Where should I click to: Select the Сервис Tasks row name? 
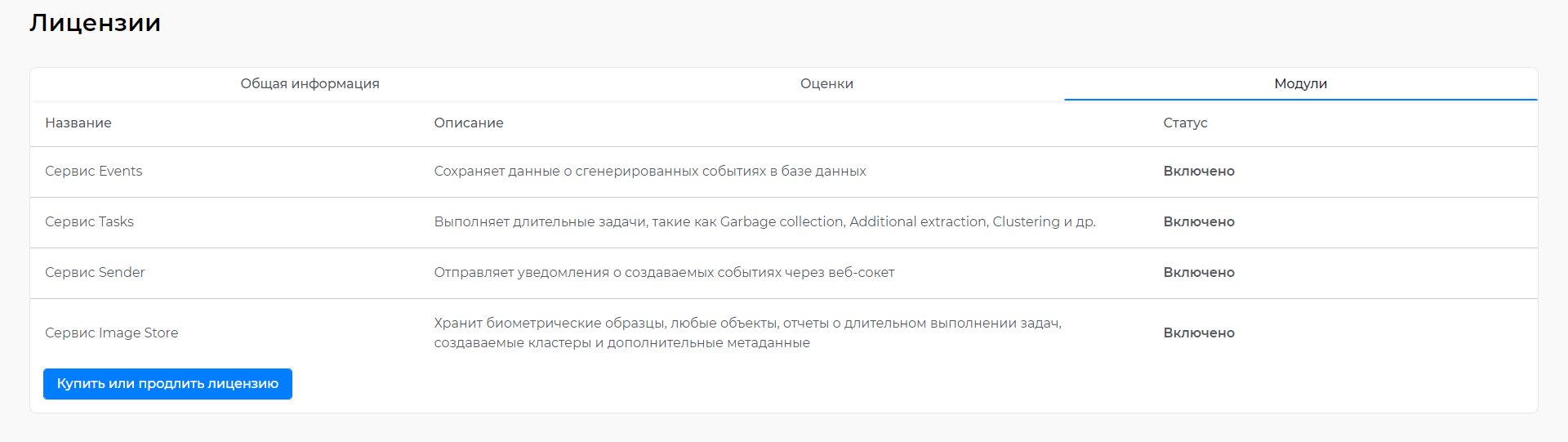point(89,221)
